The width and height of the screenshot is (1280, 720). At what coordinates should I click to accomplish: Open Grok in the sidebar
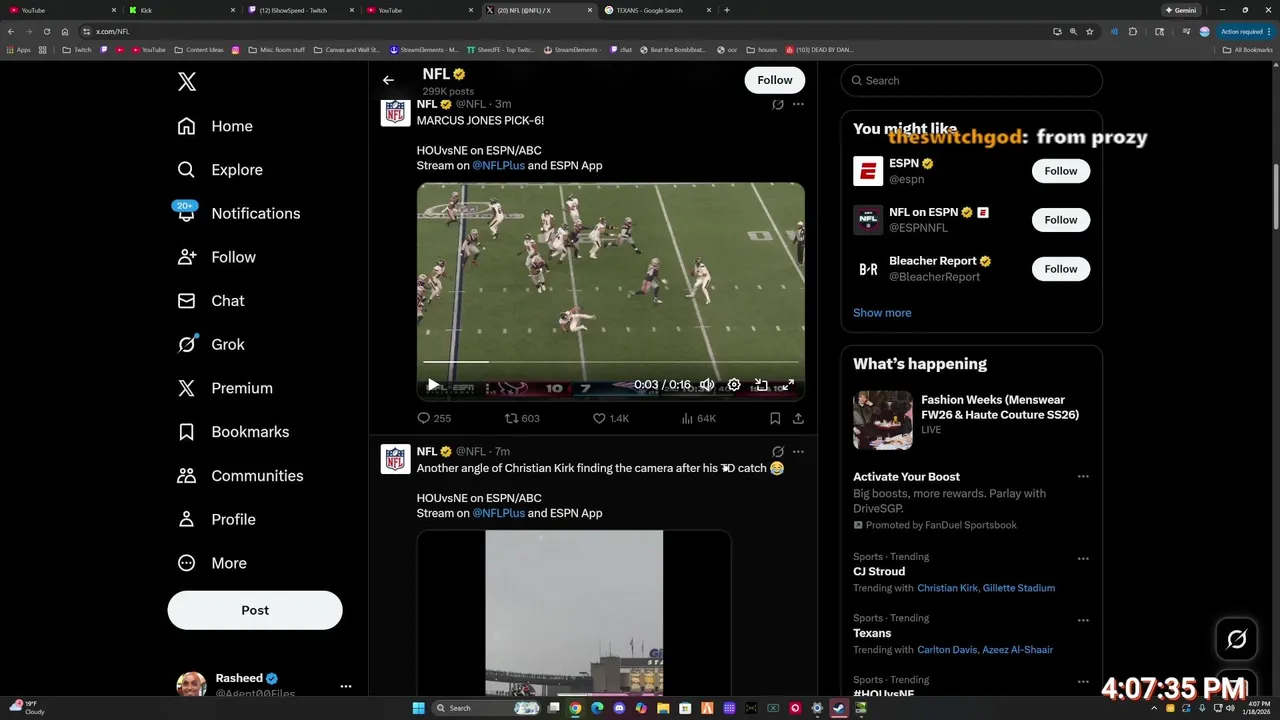point(211,344)
